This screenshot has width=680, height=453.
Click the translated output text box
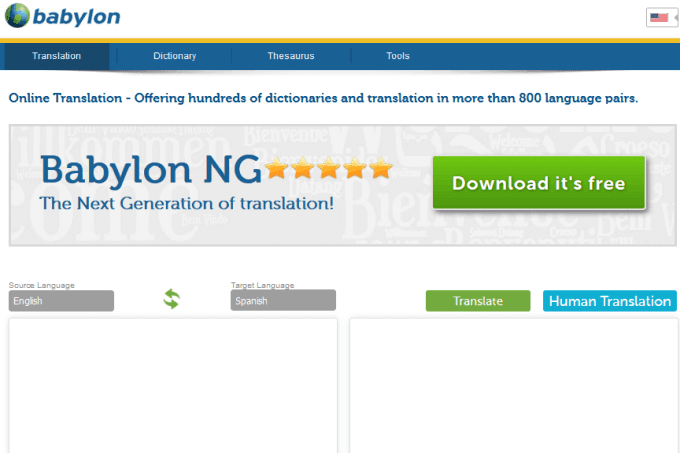[514, 386]
